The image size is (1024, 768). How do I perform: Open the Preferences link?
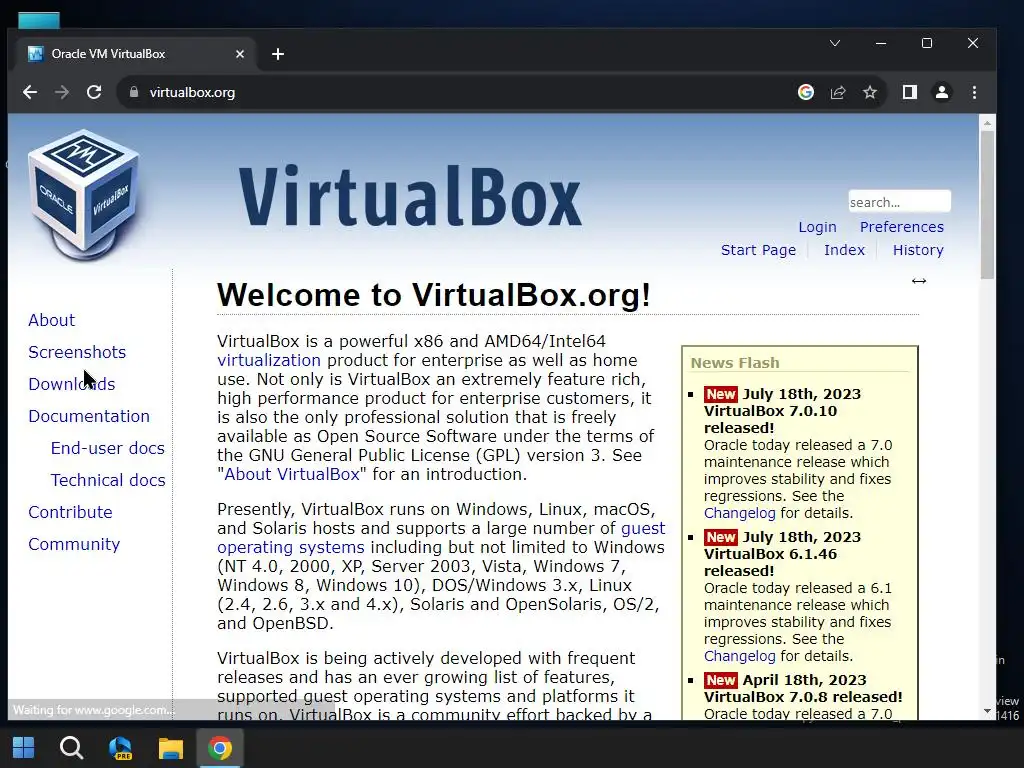coord(901,227)
